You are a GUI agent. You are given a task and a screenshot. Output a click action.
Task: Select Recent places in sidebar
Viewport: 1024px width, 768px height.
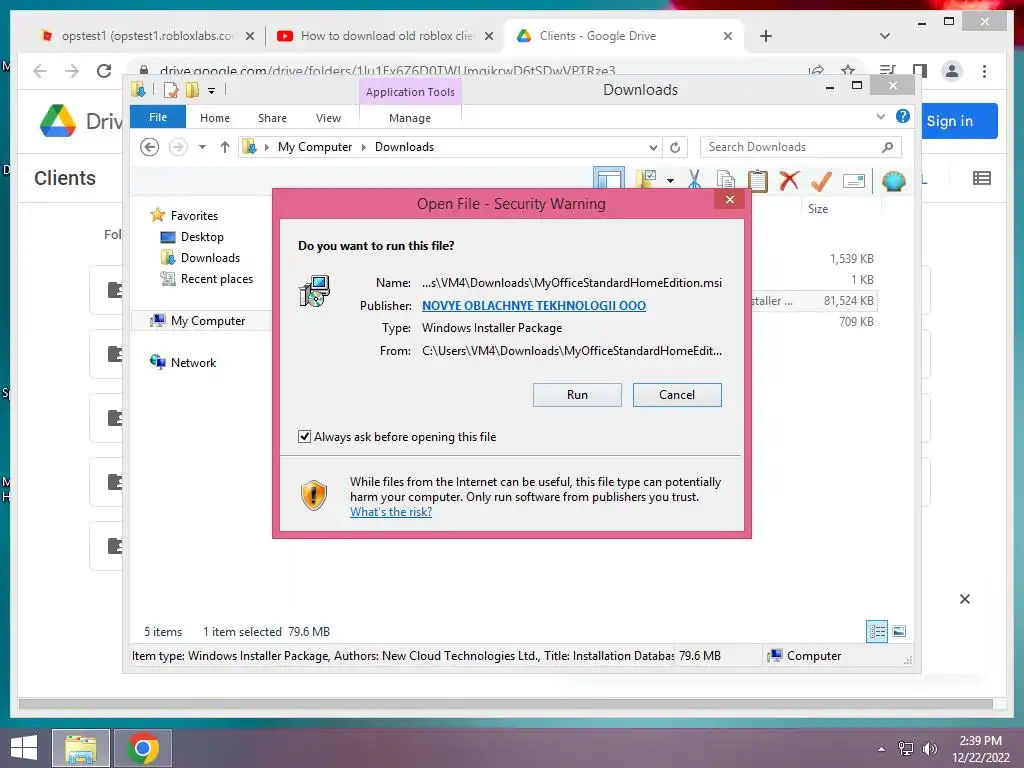(216, 278)
